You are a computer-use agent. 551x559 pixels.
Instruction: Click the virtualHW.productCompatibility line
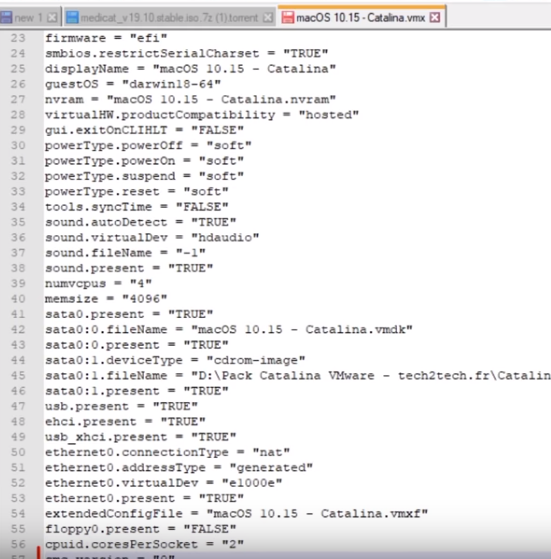point(202,114)
